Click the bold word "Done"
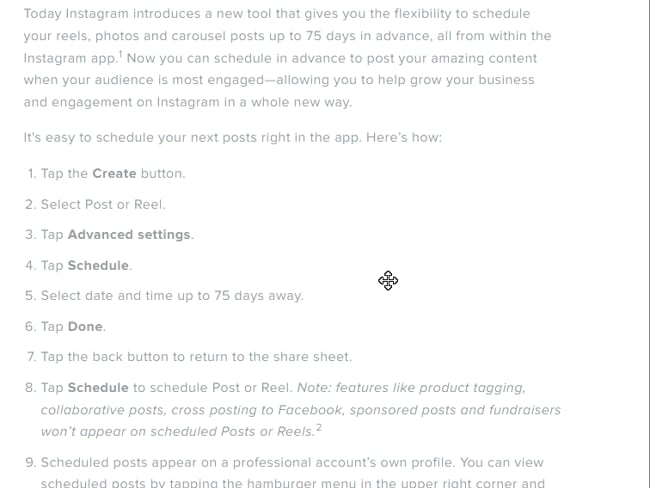 click(85, 326)
